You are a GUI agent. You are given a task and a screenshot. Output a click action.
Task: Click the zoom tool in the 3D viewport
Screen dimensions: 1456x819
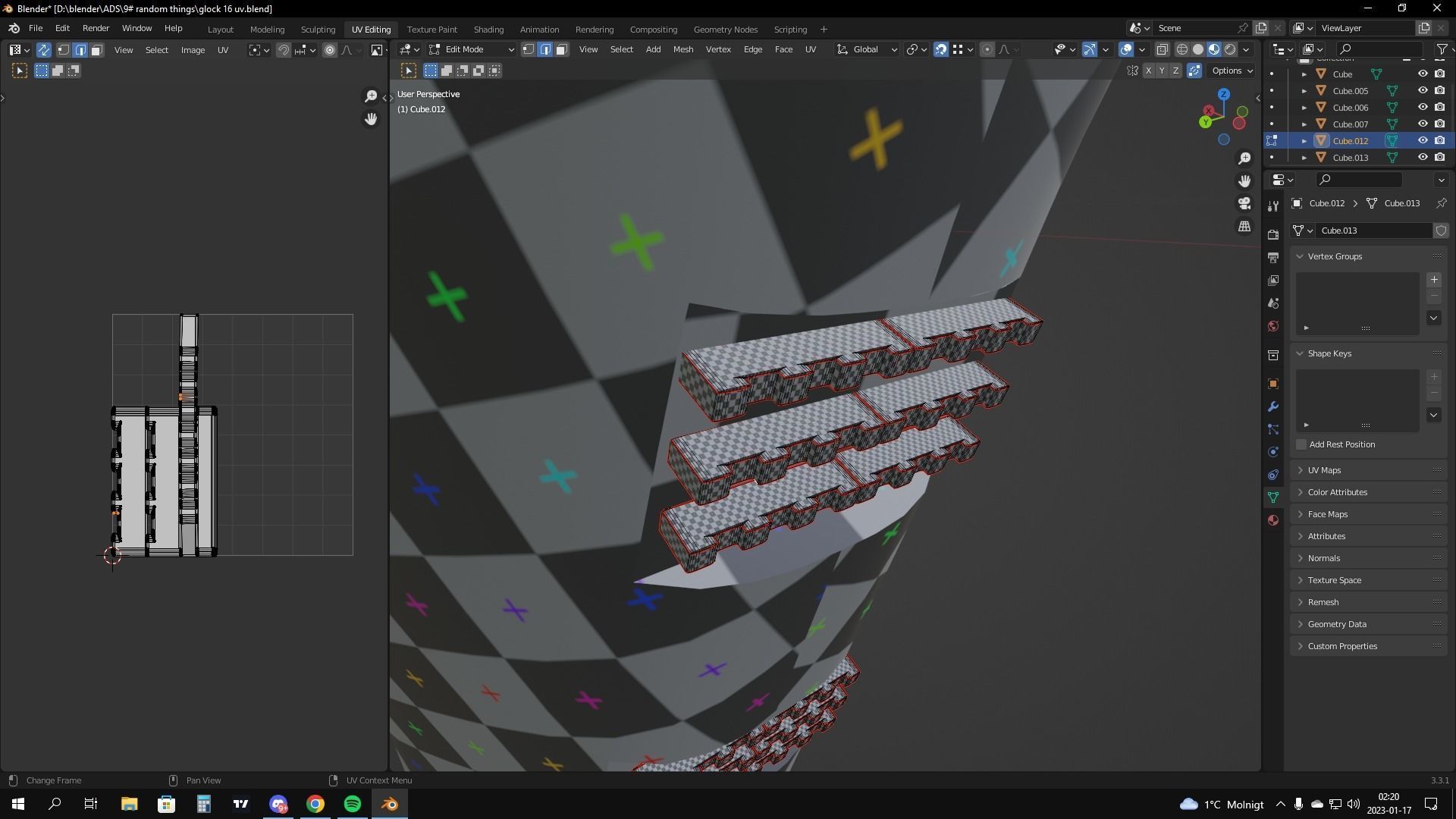1244,158
